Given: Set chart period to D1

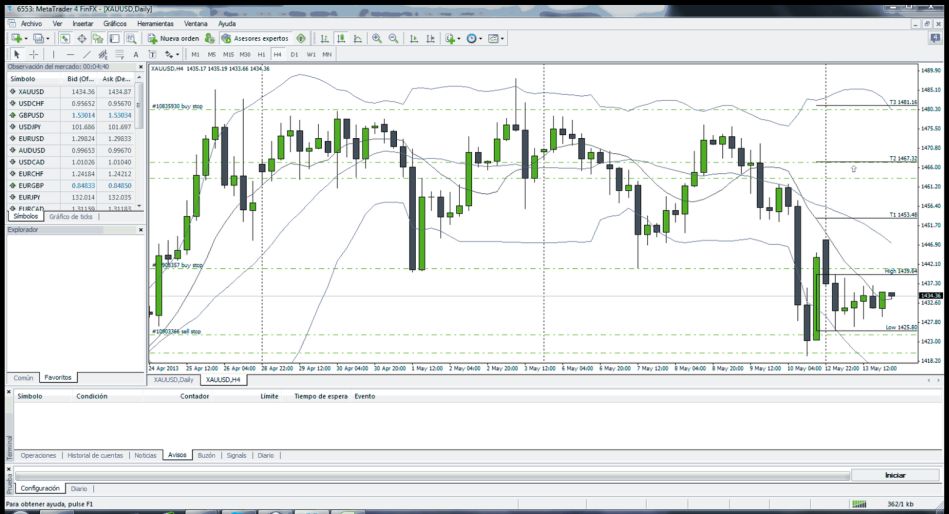Looking at the screenshot, I should pos(294,54).
